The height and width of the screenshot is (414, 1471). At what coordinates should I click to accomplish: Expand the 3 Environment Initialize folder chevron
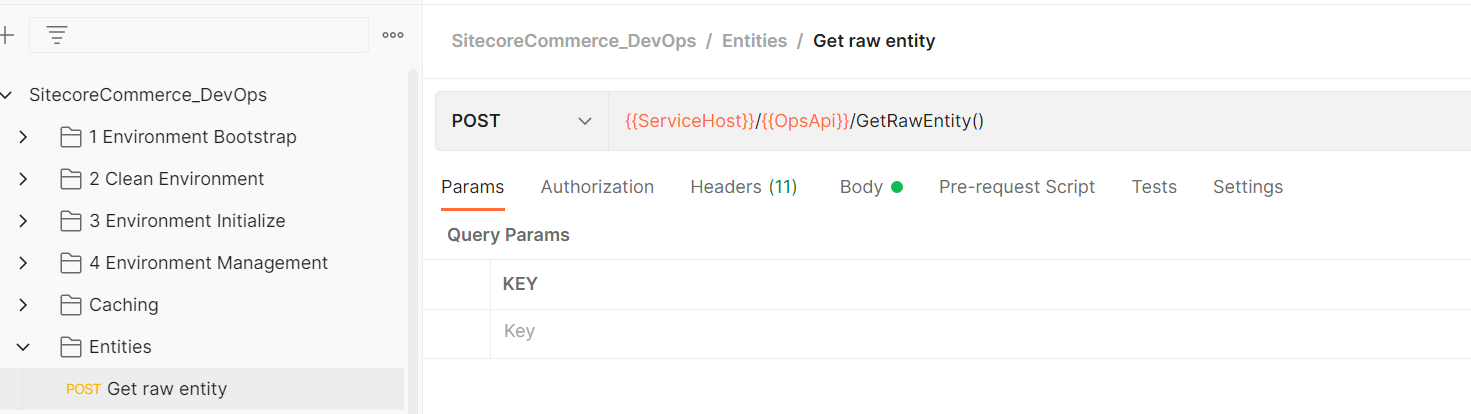[23, 221]
